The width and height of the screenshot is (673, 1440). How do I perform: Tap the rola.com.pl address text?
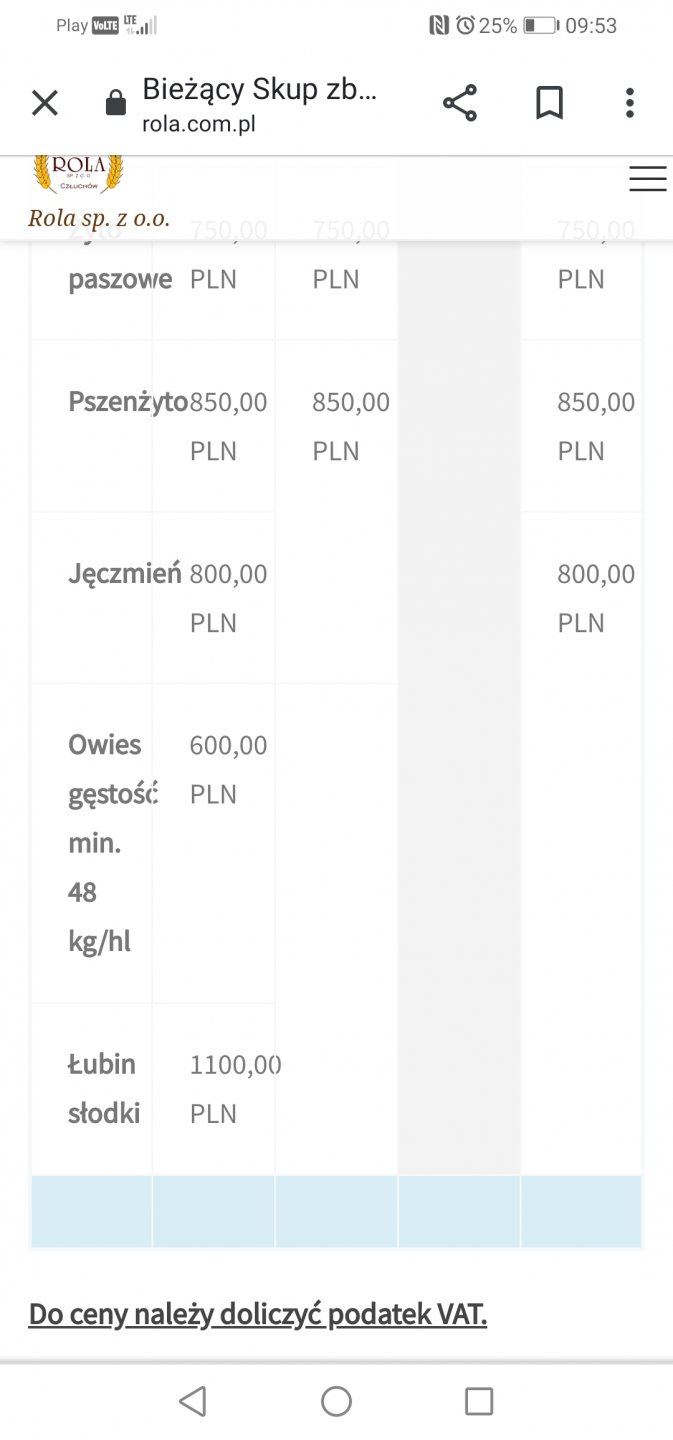point(199,125)
